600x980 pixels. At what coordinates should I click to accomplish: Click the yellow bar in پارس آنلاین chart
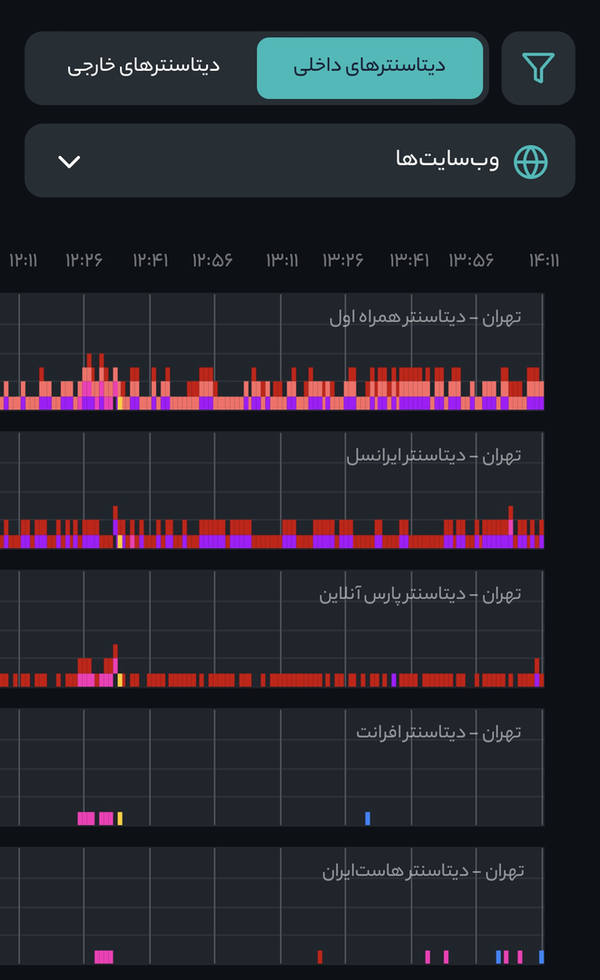(x=120, y=680)
